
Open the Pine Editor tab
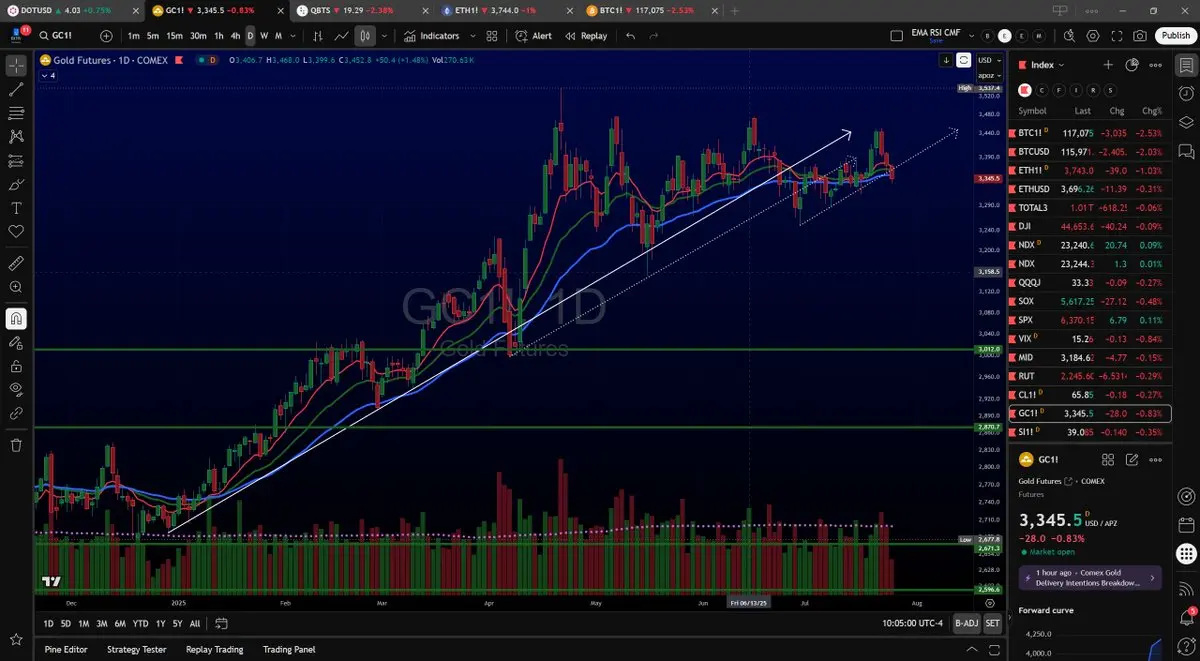[66, 649]
